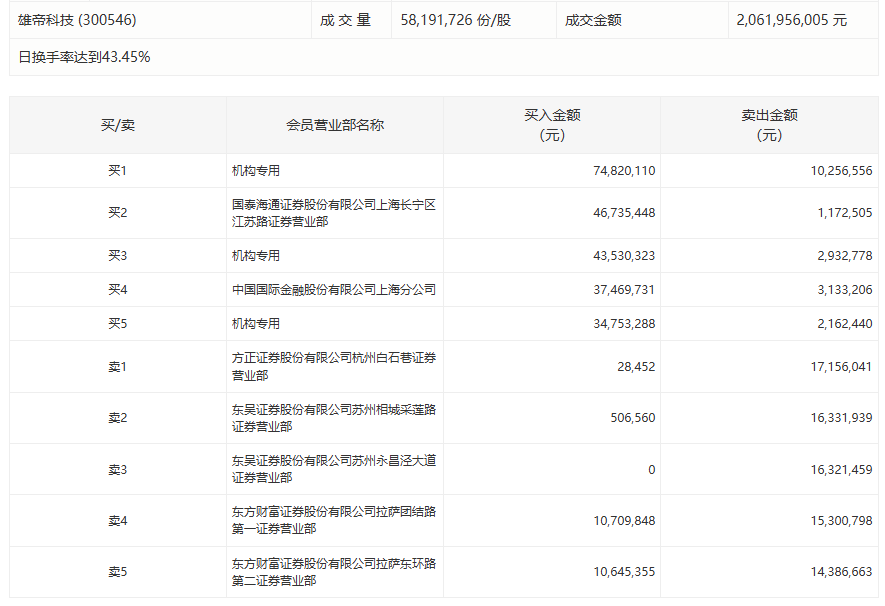
Task: Click buy amount 506,560
Action: click(x=633, y=418)
